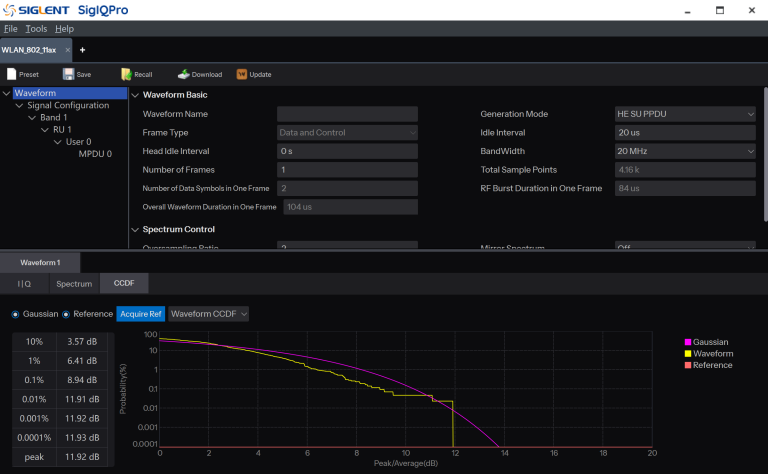Image resolution: width=768 pixels, height=474 pixels.
Task: Click the Recall file icon
Action: point(126,74)
